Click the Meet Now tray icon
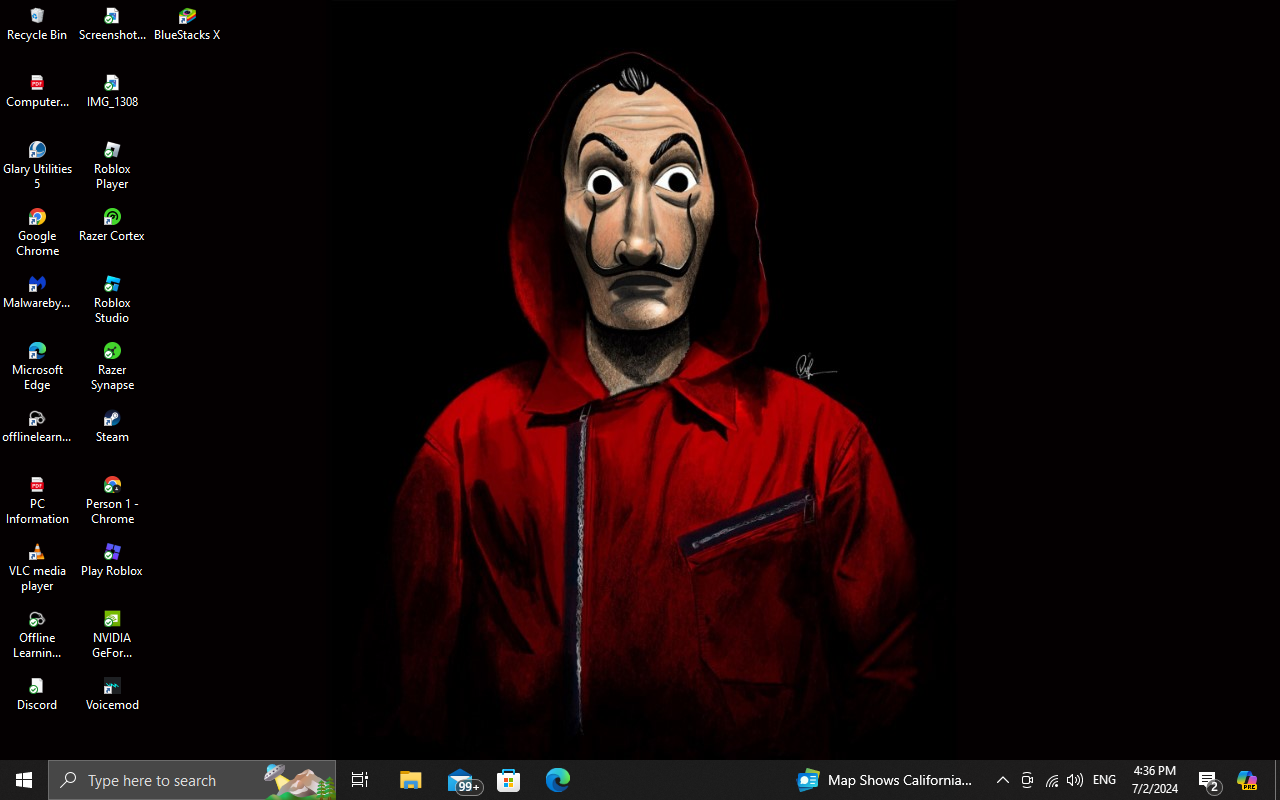1280x800 pixels. pyautogui.click(x=1027, y=780)
